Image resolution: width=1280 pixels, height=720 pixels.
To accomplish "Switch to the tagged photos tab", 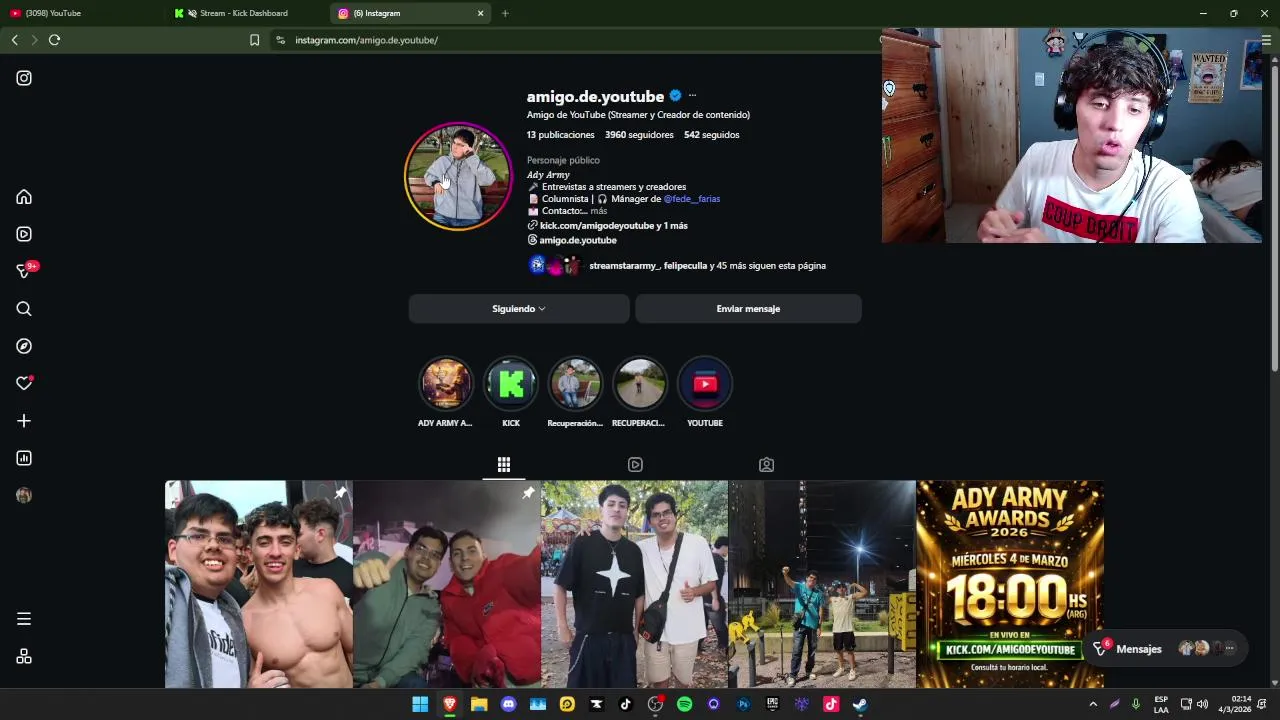I will 766,465.
